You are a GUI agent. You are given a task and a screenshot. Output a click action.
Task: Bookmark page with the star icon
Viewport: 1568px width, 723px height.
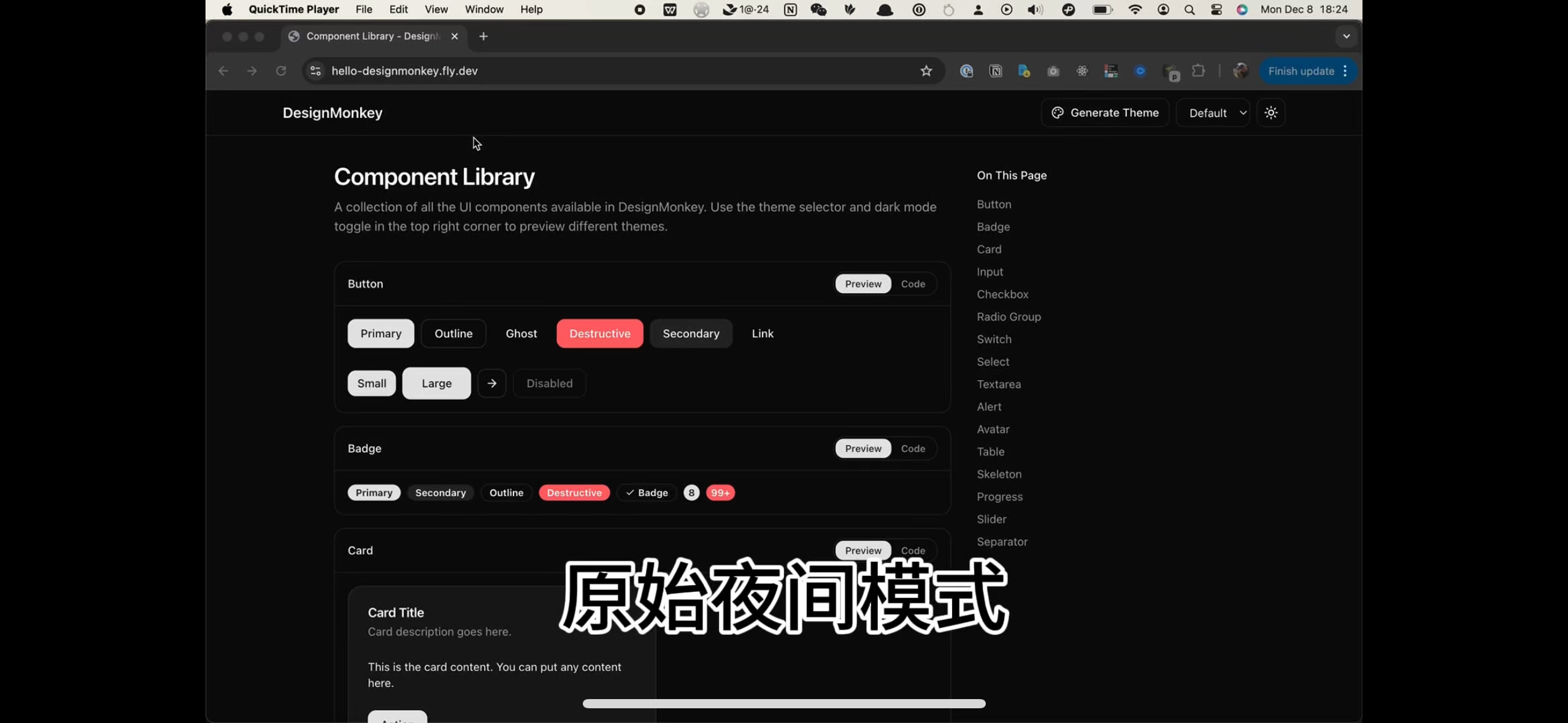926,71
